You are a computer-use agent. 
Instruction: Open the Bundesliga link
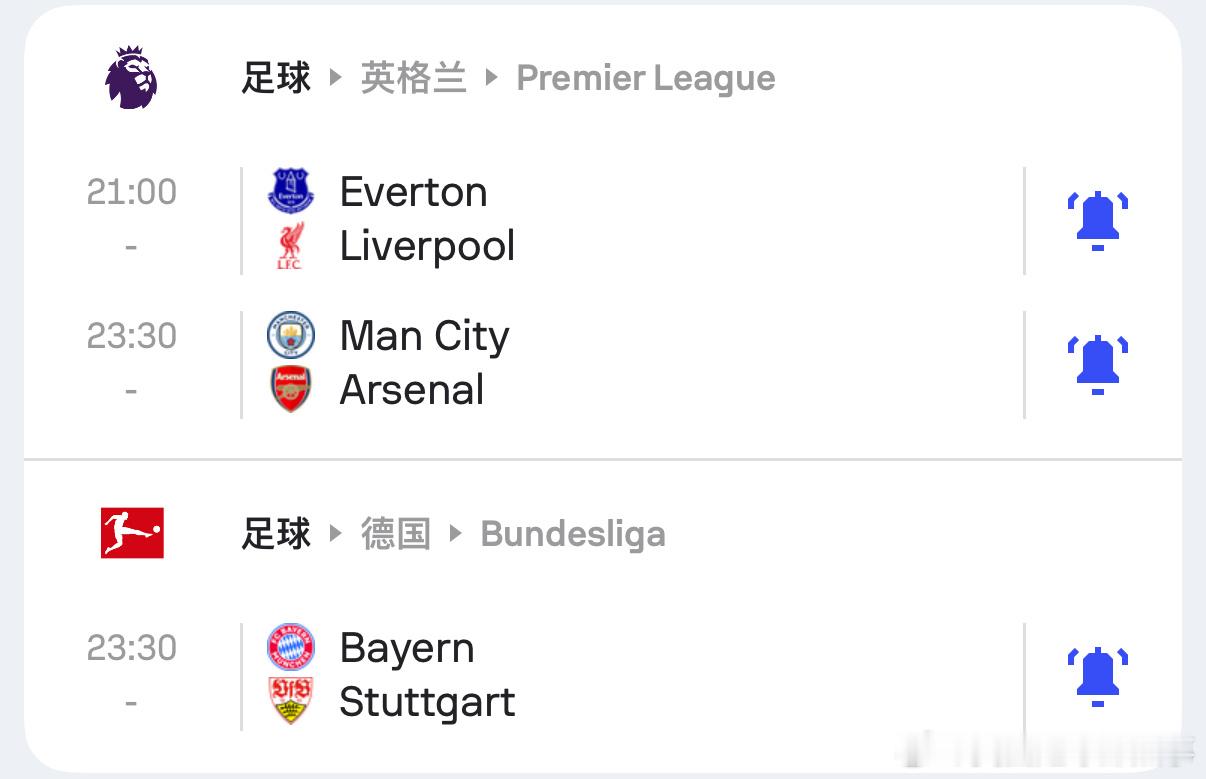pos(572,534)
